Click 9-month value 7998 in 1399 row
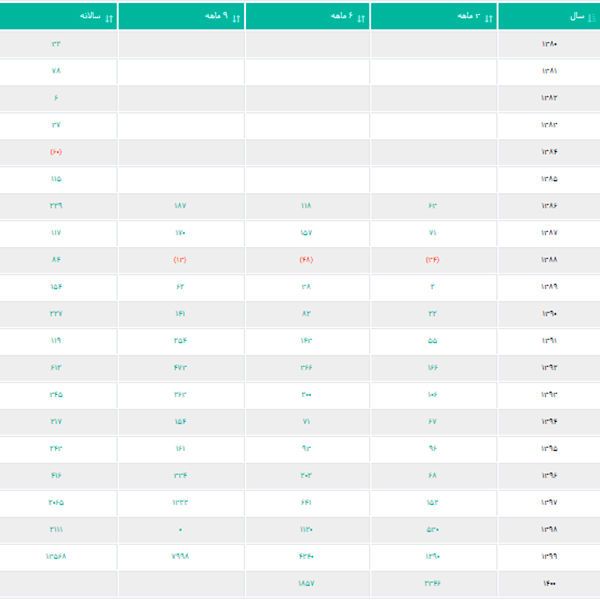 (180, 556)
